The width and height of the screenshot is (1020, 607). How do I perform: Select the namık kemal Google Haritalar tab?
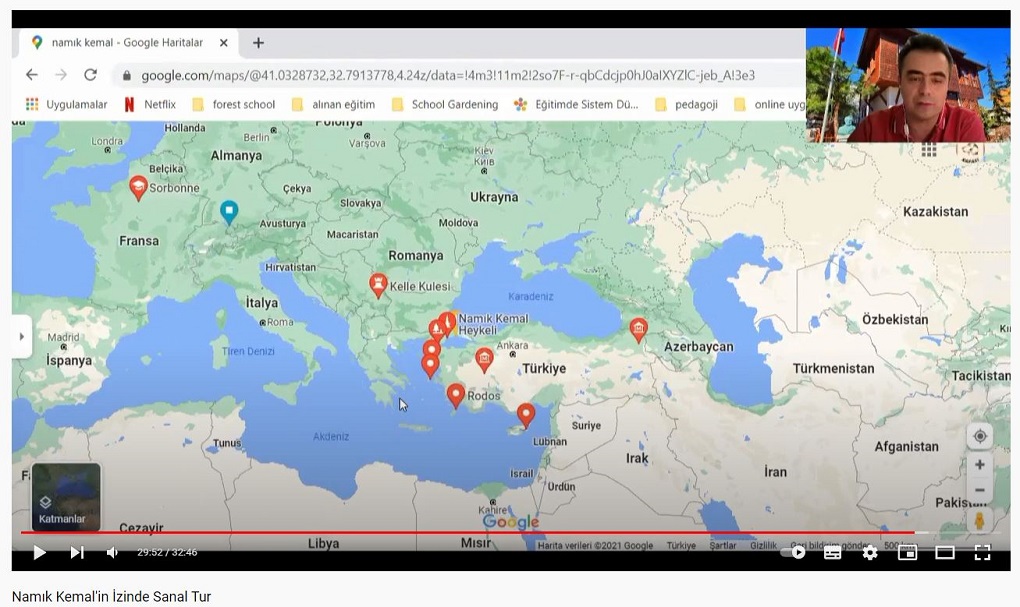[127, 43]
